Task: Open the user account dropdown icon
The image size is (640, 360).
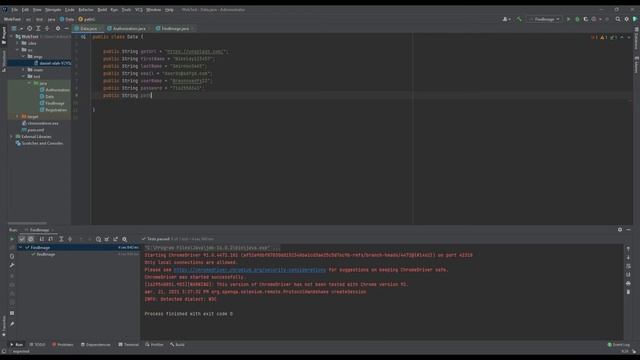Action: click(x=506, y=19)
